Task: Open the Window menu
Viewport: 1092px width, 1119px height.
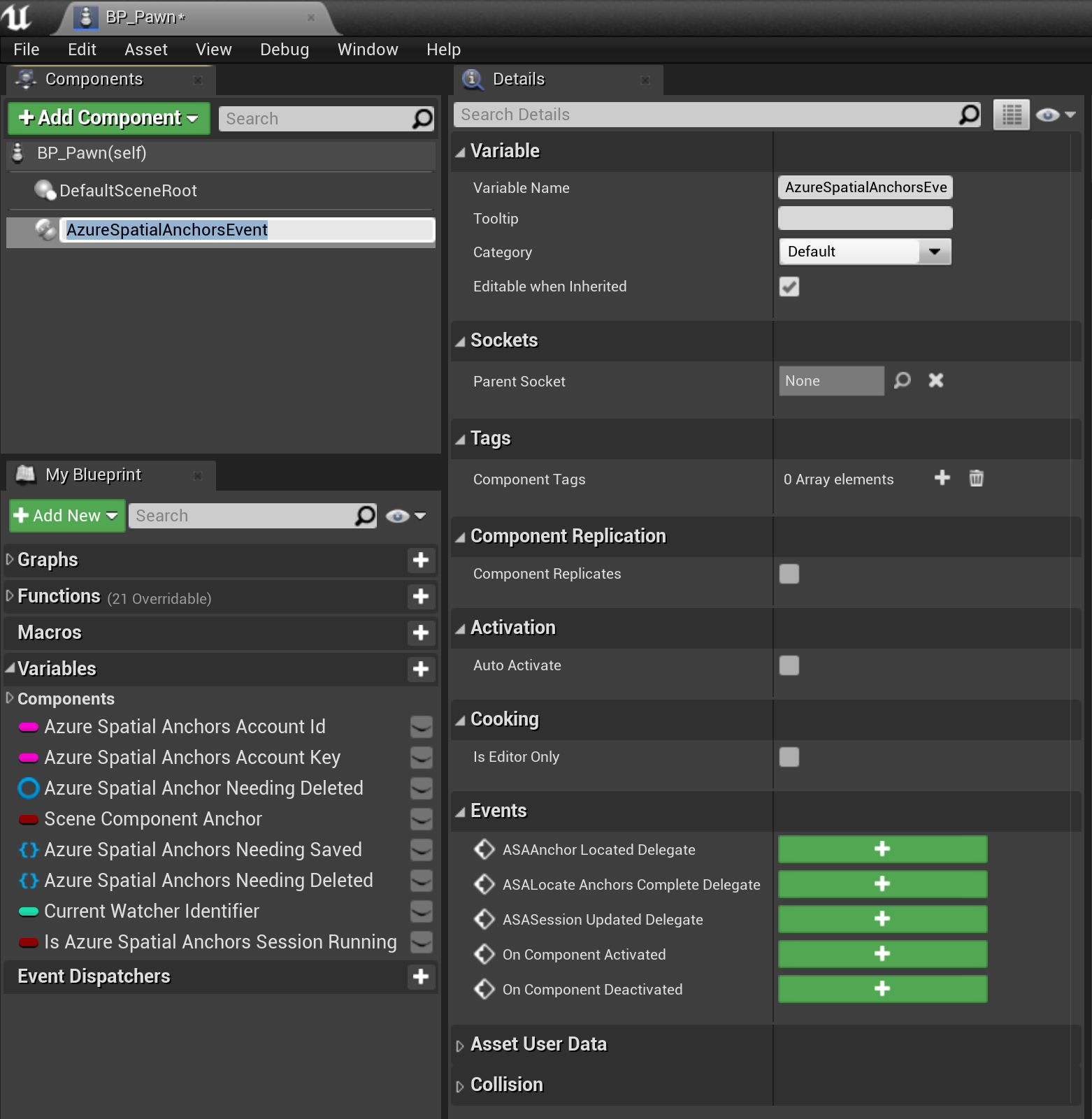Action: pyautogui.click(x=368, y=50)
